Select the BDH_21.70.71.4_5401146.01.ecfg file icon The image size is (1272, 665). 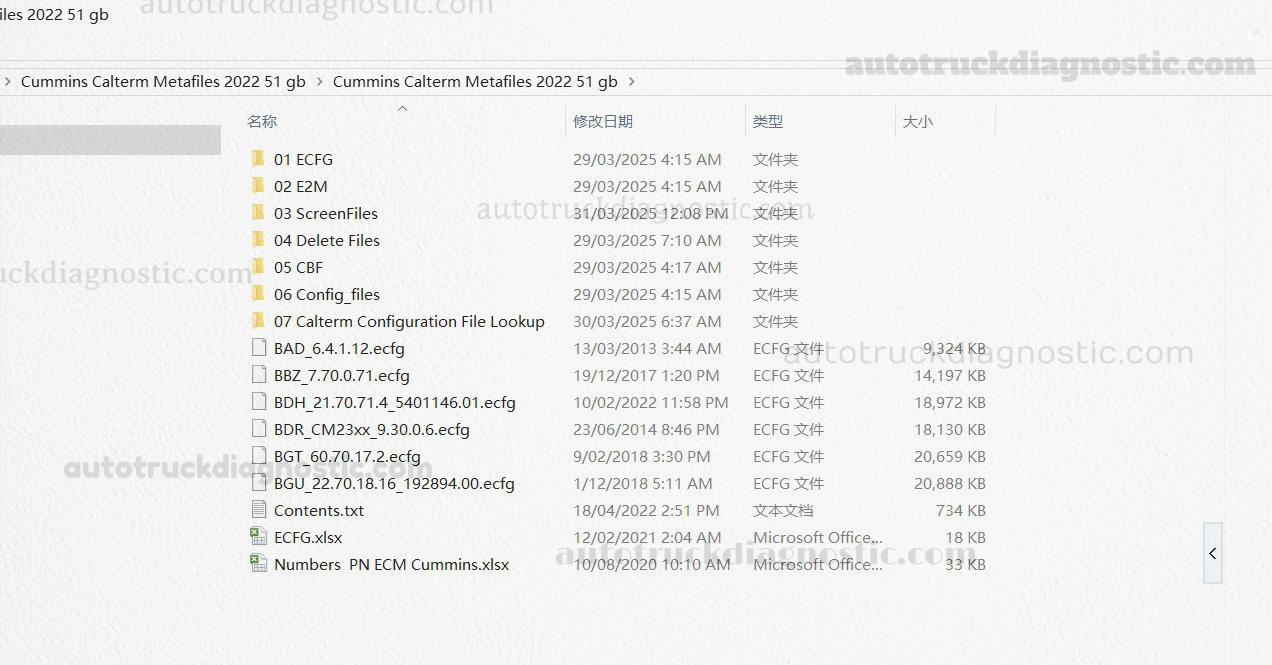[258, 402]
